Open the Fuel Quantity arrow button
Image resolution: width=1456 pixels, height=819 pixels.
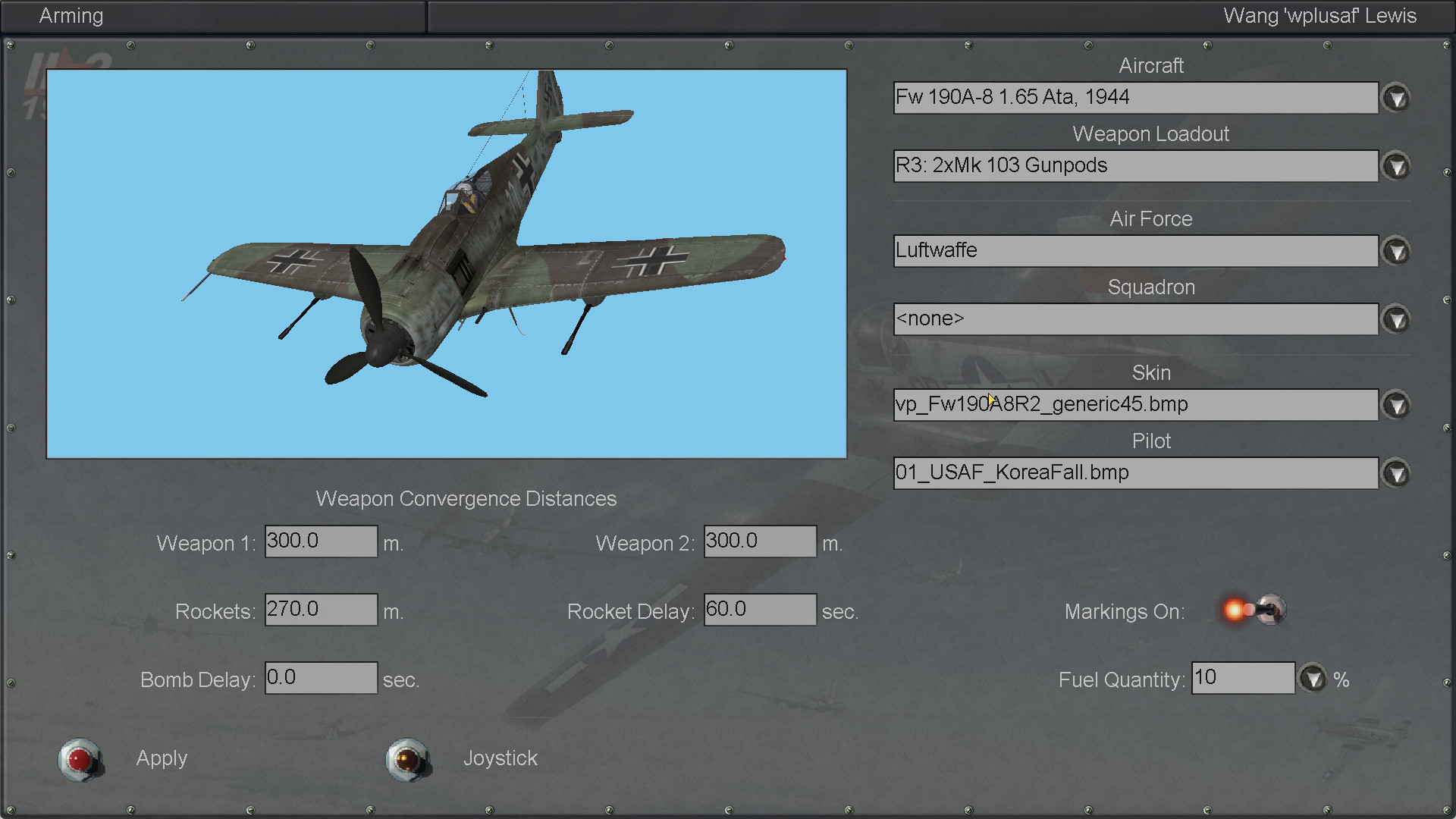click(1313, 678)
